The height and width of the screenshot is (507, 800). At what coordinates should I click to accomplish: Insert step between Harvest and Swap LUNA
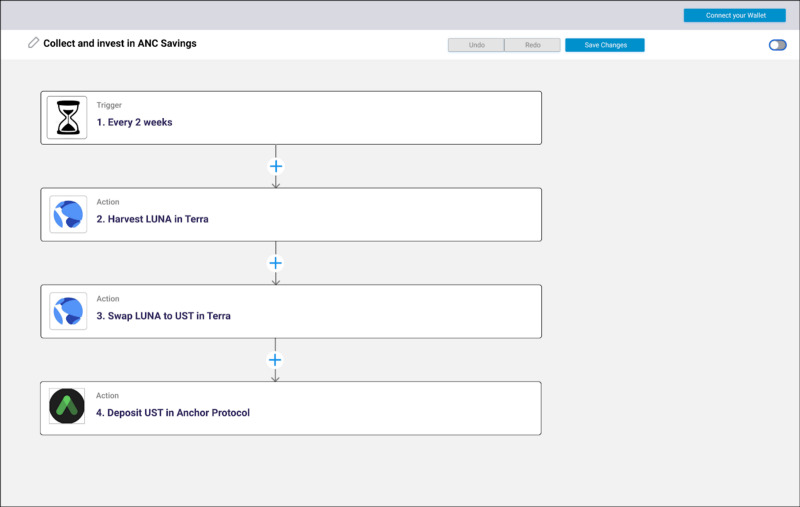276,263
